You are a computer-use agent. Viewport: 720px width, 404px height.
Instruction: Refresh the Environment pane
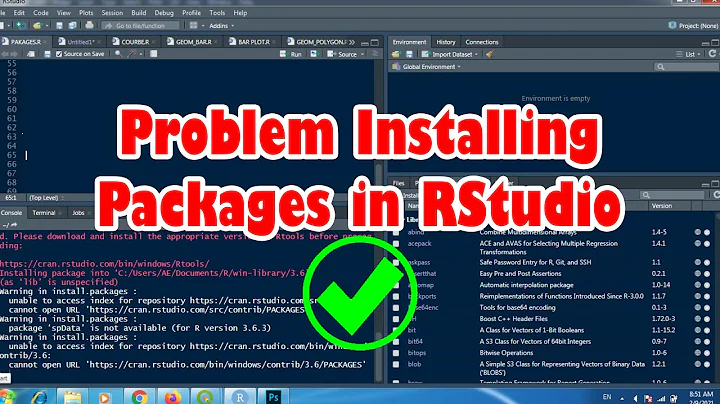click(713, 54)
